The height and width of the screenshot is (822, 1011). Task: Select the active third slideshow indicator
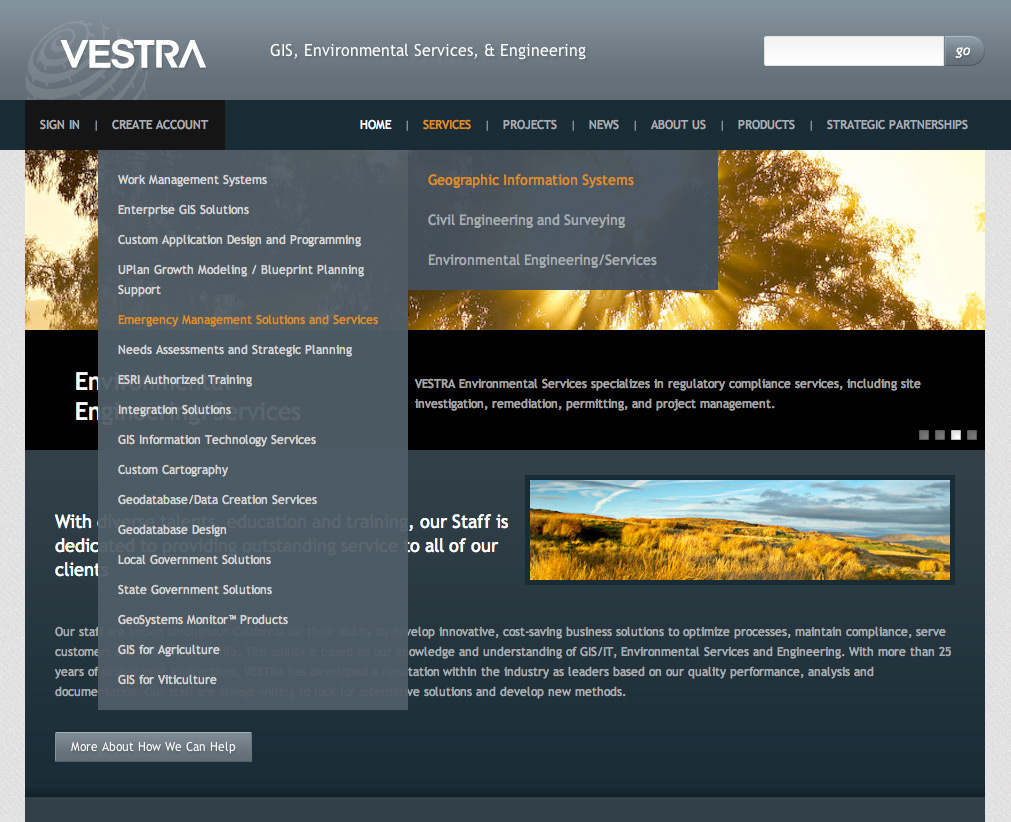tap(956, 435)
